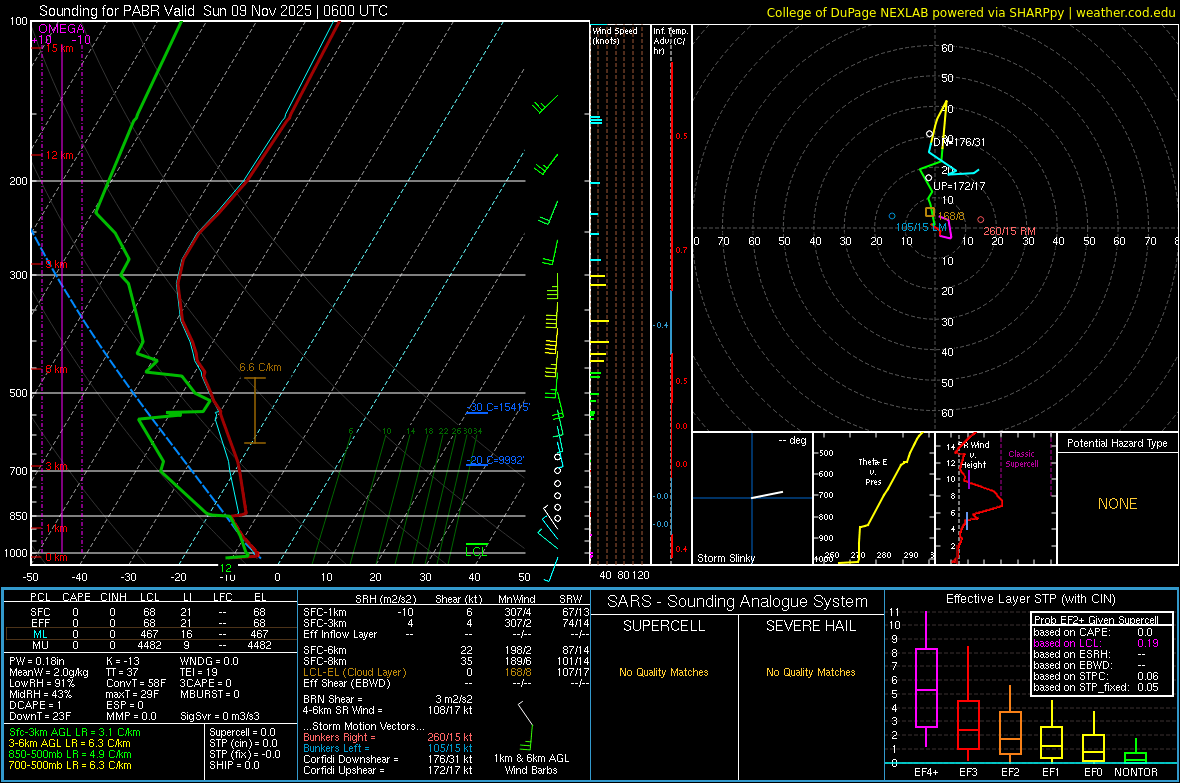1180x783 pixels.
Task: Click the BRN Shear = label
Action: pos(333,699)
